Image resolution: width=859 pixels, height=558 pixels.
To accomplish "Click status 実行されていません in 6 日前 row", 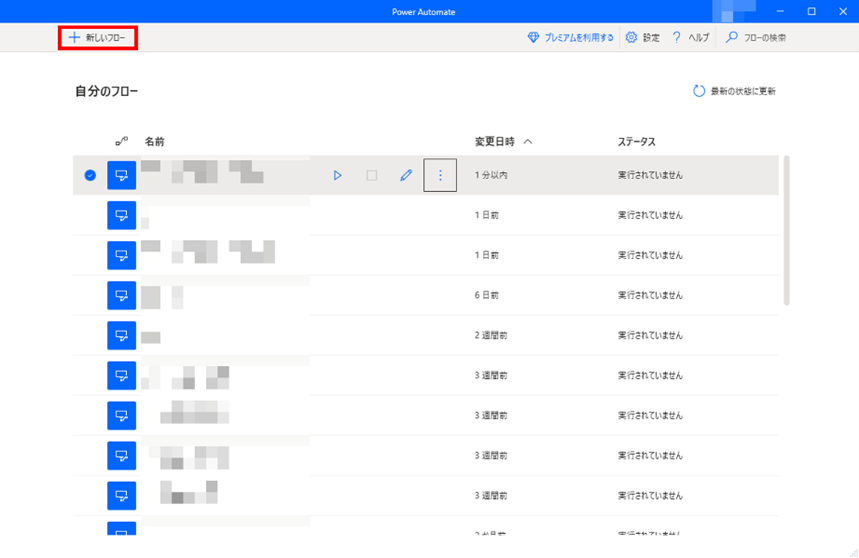I will [x=650, y=295].
